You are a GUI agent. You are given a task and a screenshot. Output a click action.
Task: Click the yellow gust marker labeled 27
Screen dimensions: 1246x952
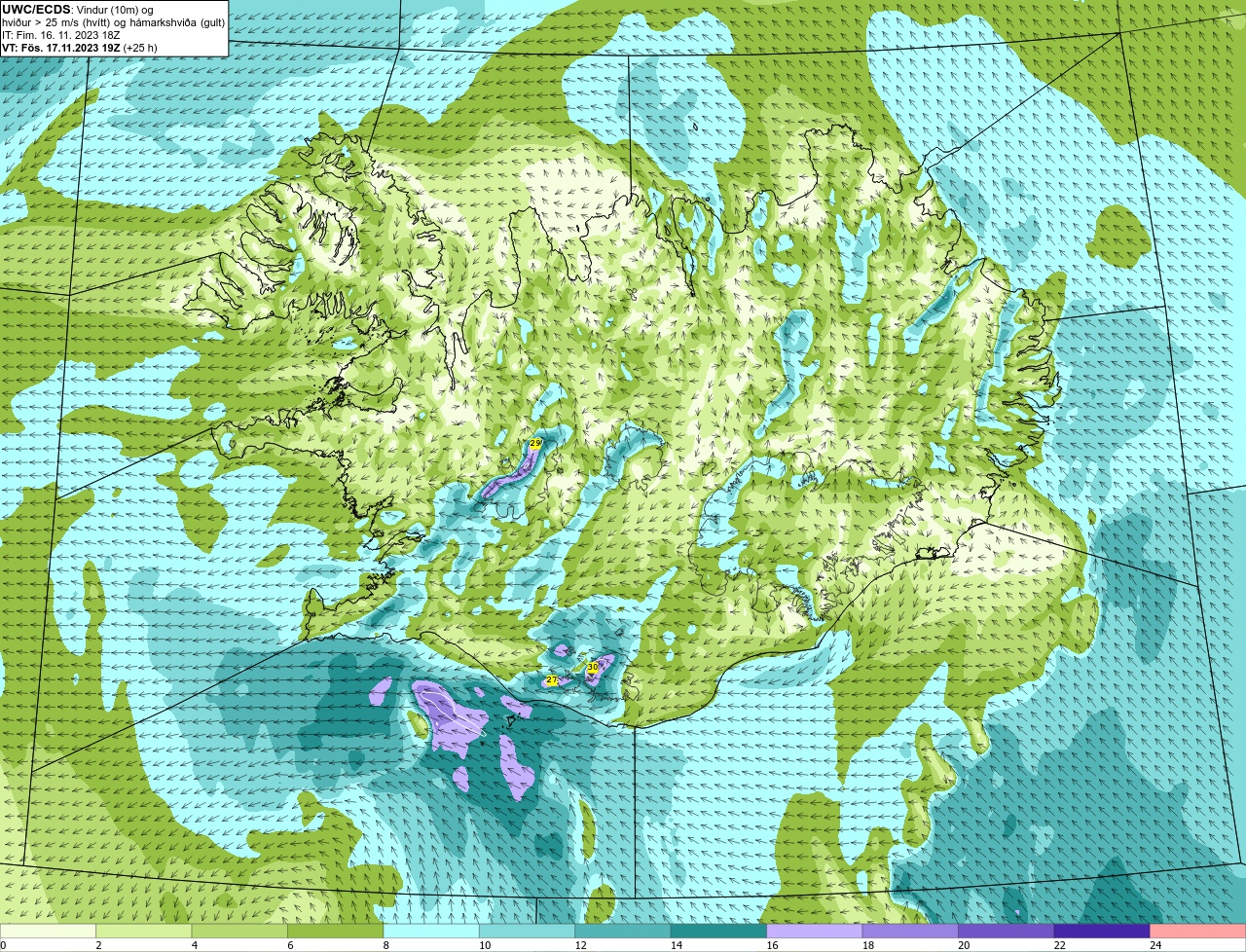pyautogui.click(x=551, y=679)
